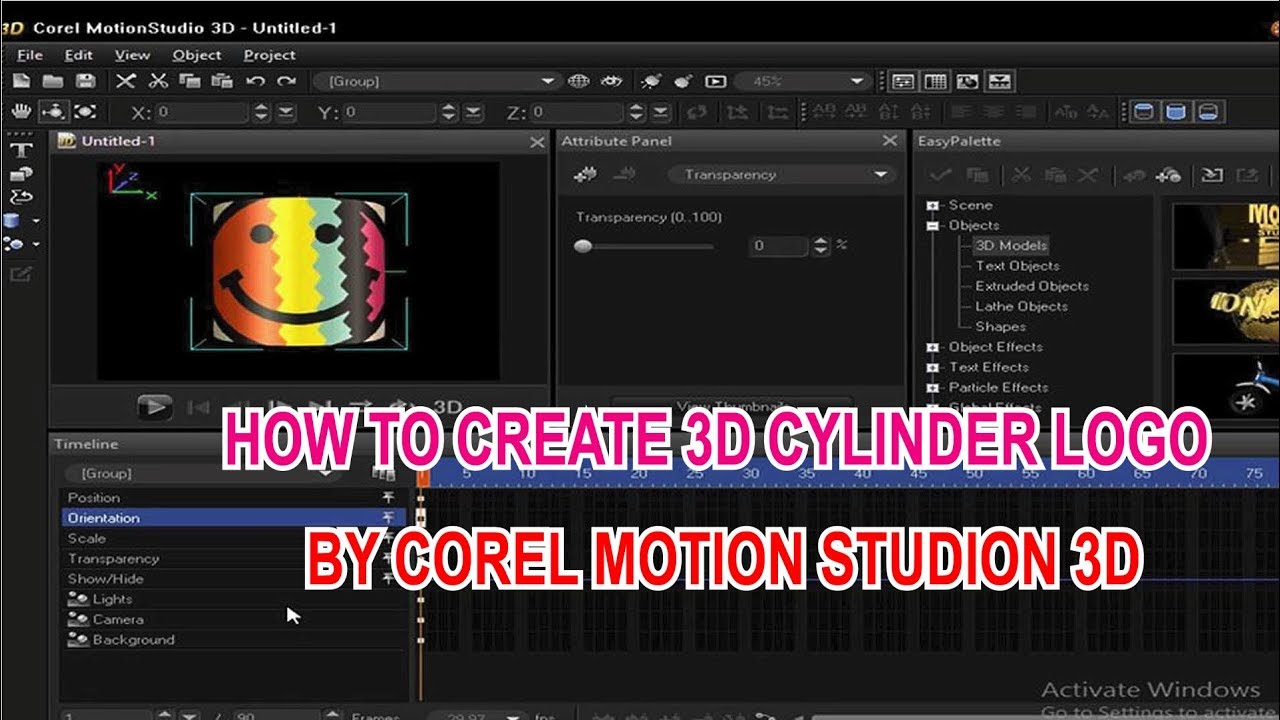Expand the Scene tree node
The height and width of the screenshot is (720, 1280).
point(933,205)
